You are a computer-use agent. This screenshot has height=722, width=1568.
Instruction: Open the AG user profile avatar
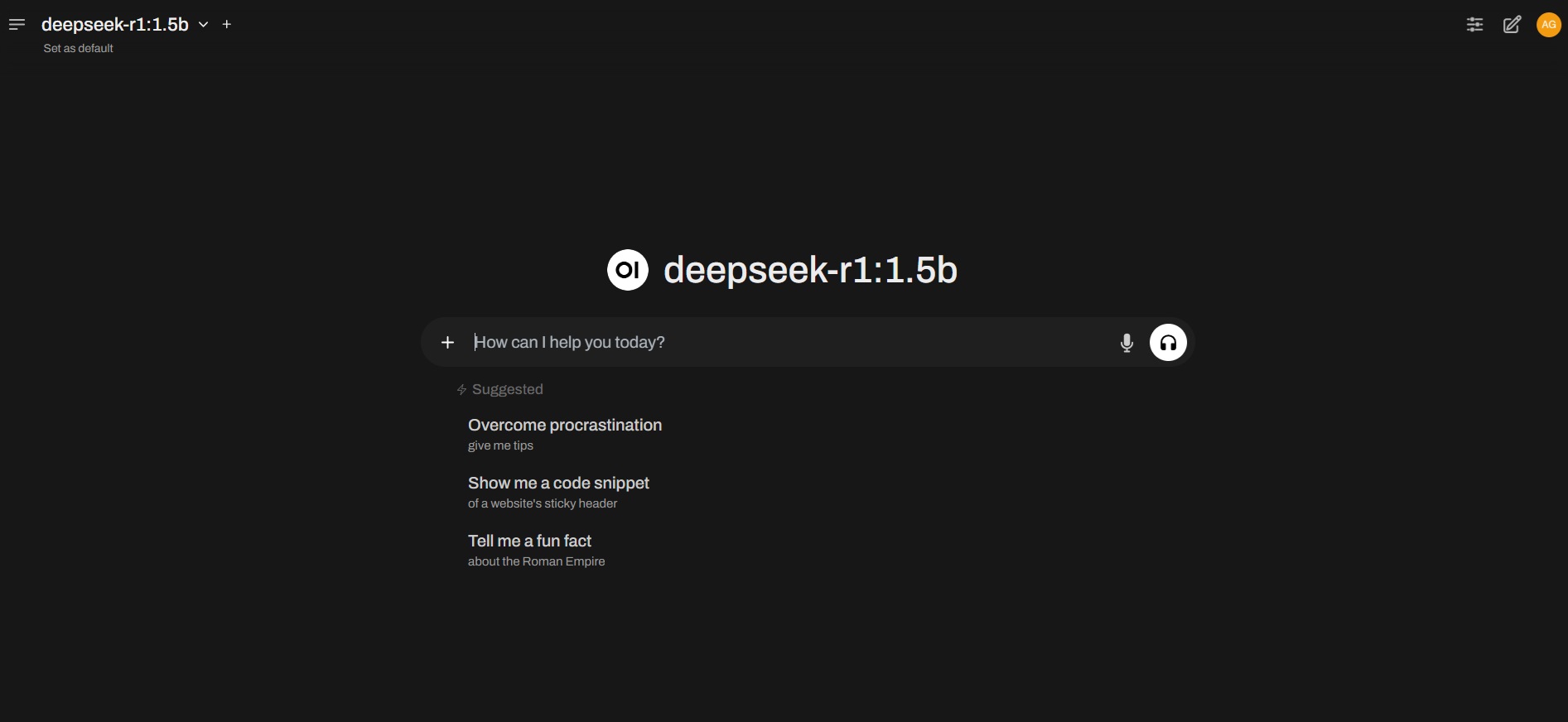pos(1548,25)
